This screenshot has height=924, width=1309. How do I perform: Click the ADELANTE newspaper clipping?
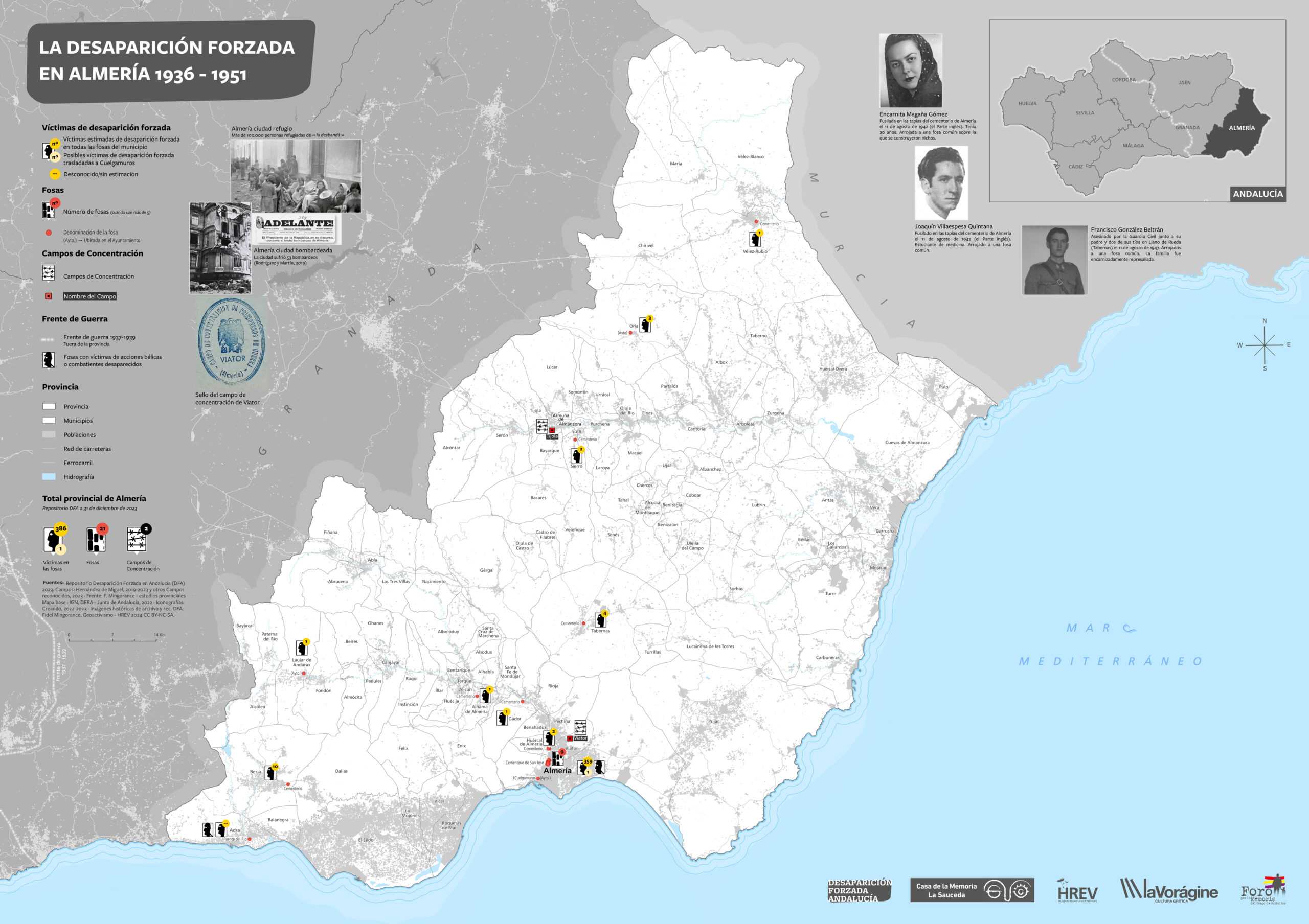coord(296,229)
